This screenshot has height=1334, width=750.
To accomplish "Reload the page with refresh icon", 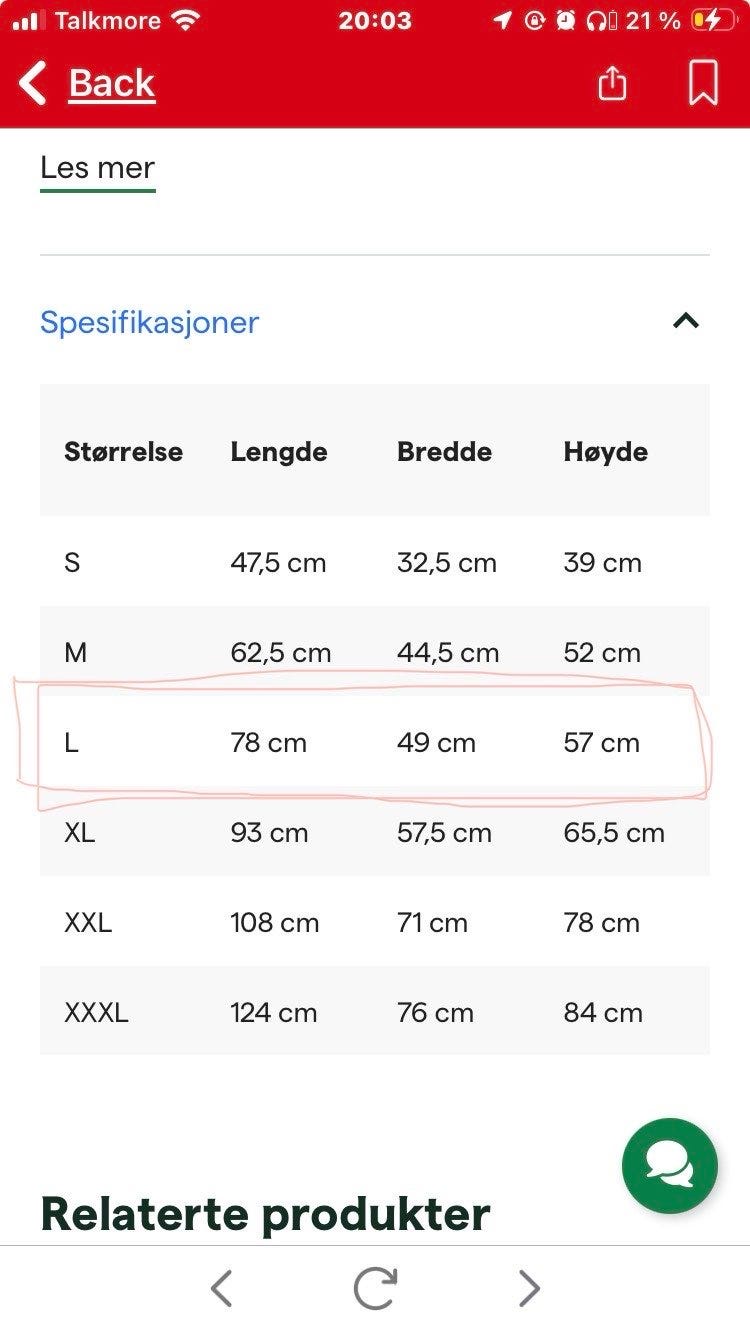I will (375, 1289).
